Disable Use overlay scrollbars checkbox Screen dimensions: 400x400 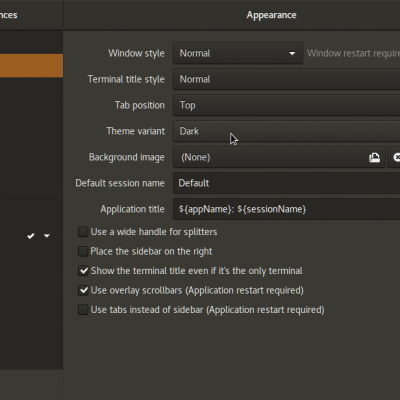click(x=83, y=290)
